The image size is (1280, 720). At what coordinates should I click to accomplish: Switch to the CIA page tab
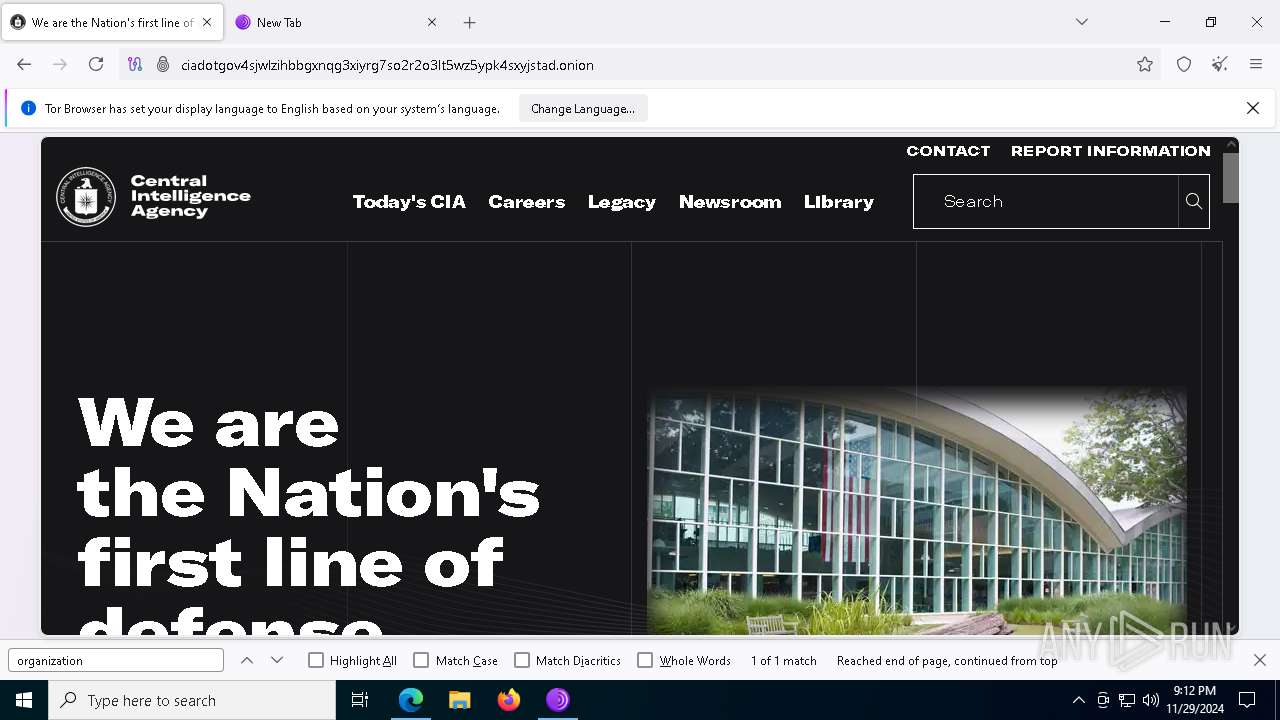[x=112, y=22]
